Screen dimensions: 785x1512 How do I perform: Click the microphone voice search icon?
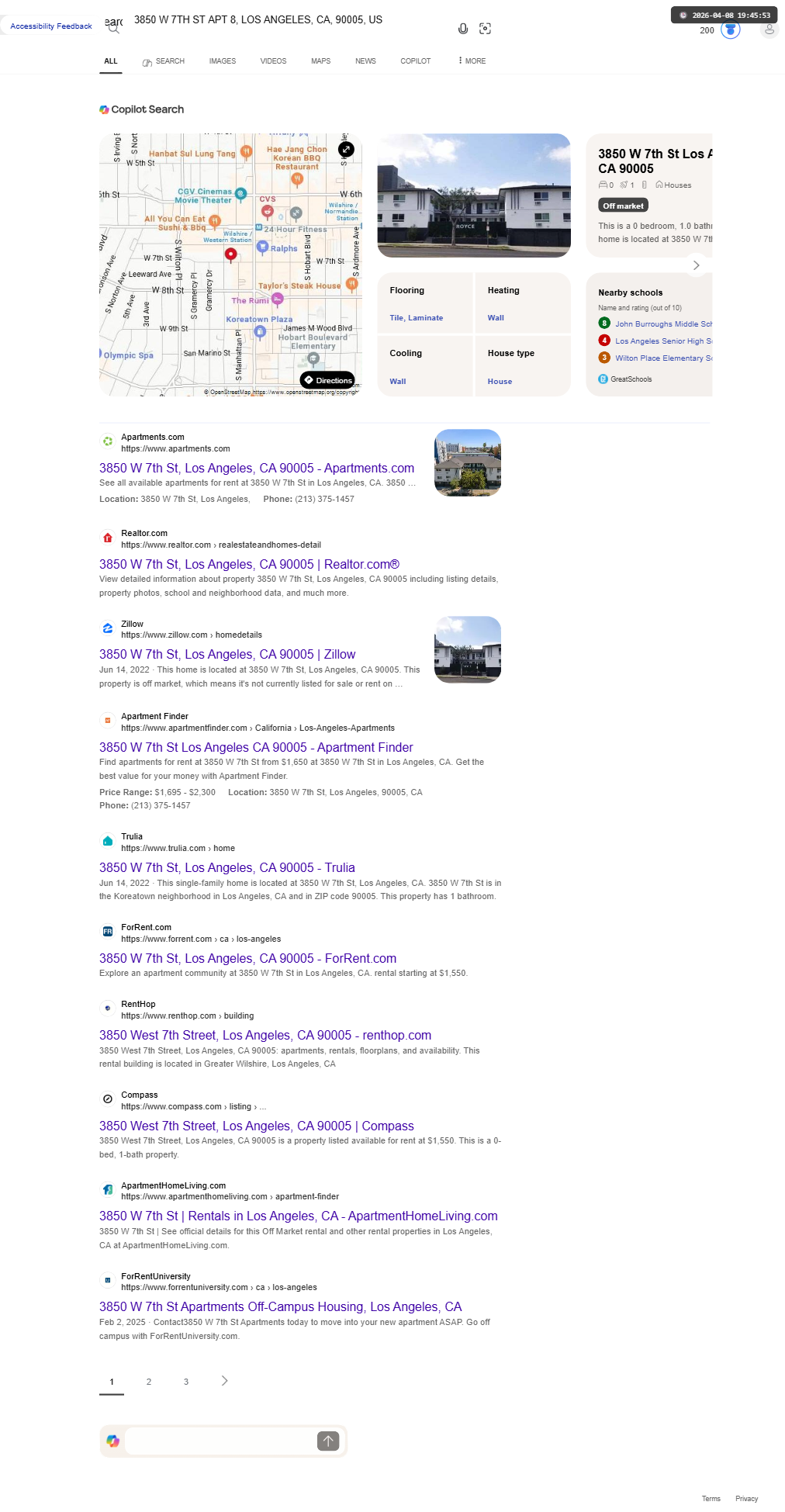coord(463,29)
